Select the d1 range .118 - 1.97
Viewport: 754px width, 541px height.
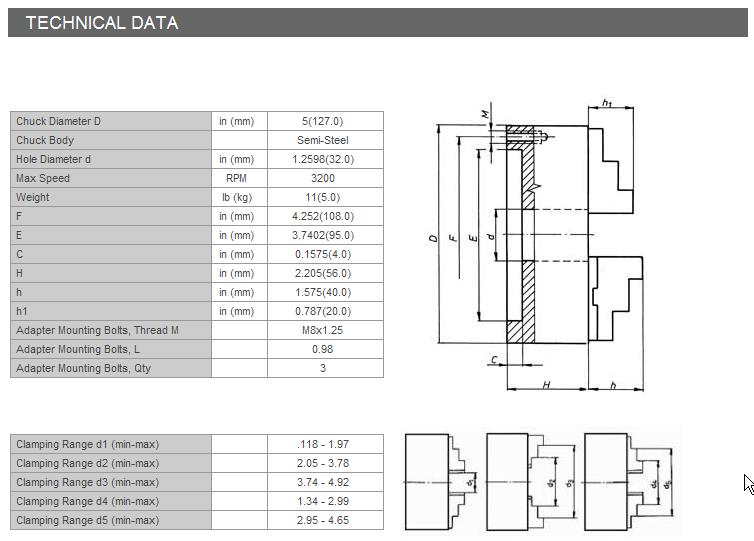tap(323, 444)
